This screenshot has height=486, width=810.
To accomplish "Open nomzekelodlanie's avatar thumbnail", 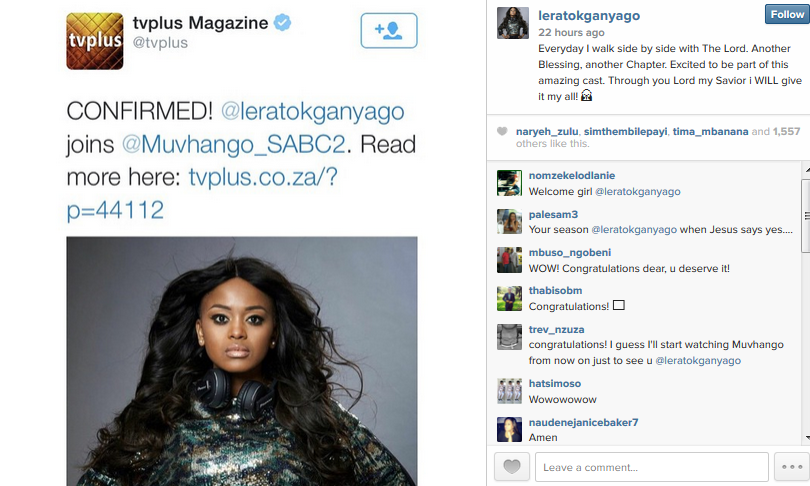I will click(x=509, y=183).
